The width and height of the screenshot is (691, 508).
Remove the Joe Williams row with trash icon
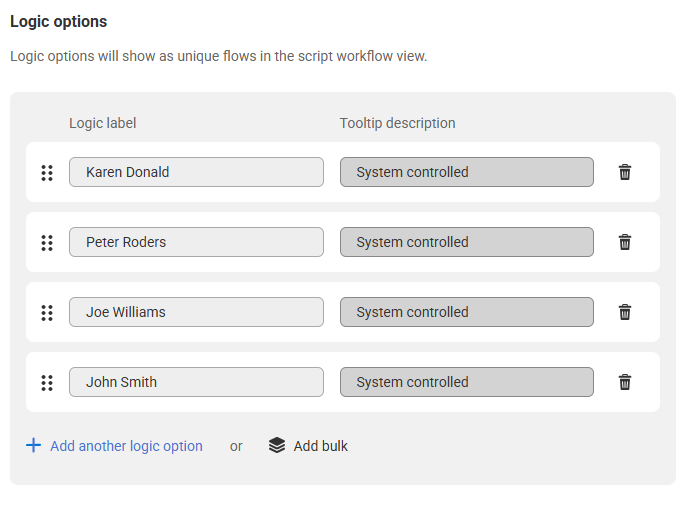pos(624,312)
